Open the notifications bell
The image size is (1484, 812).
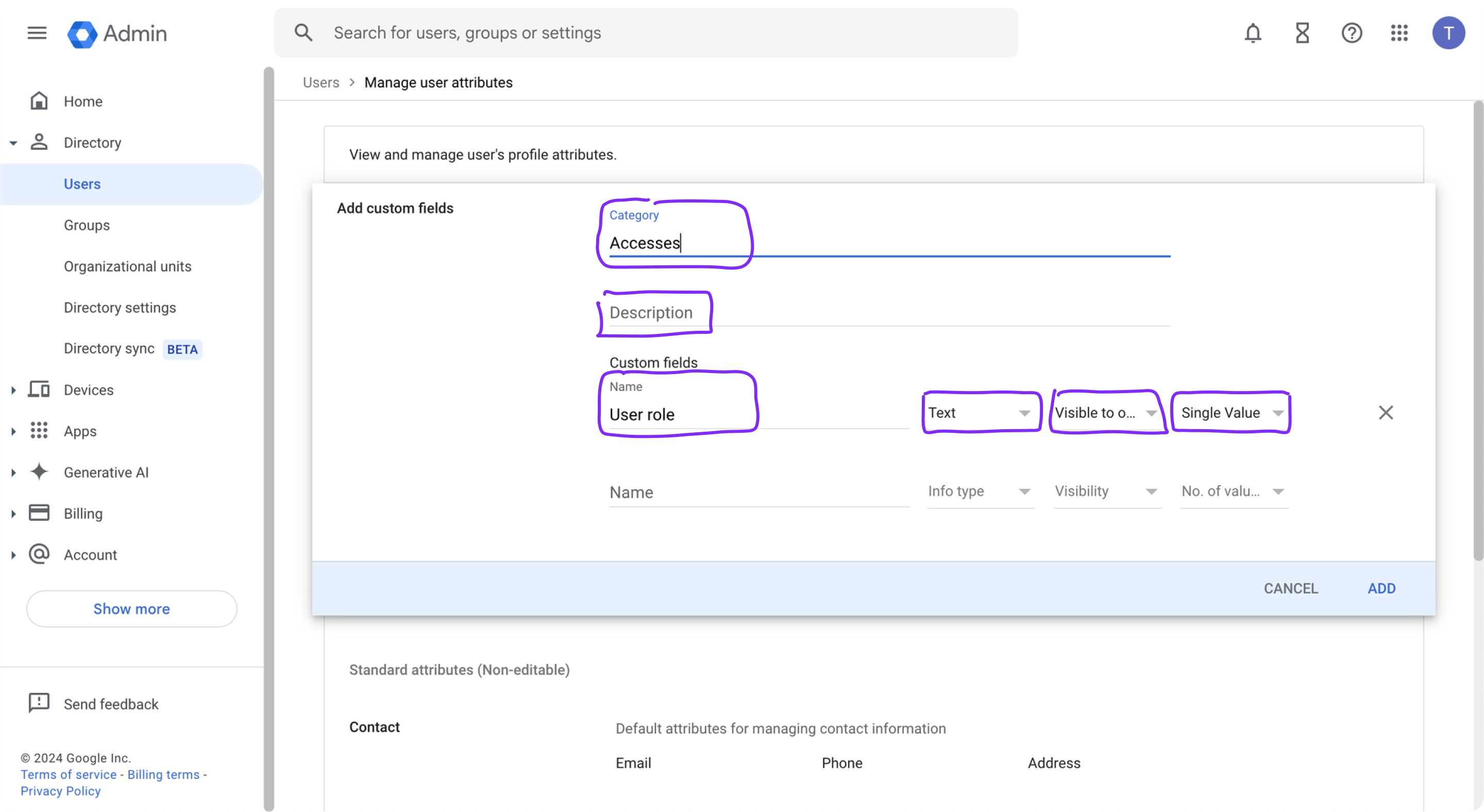click(1253, 33)
